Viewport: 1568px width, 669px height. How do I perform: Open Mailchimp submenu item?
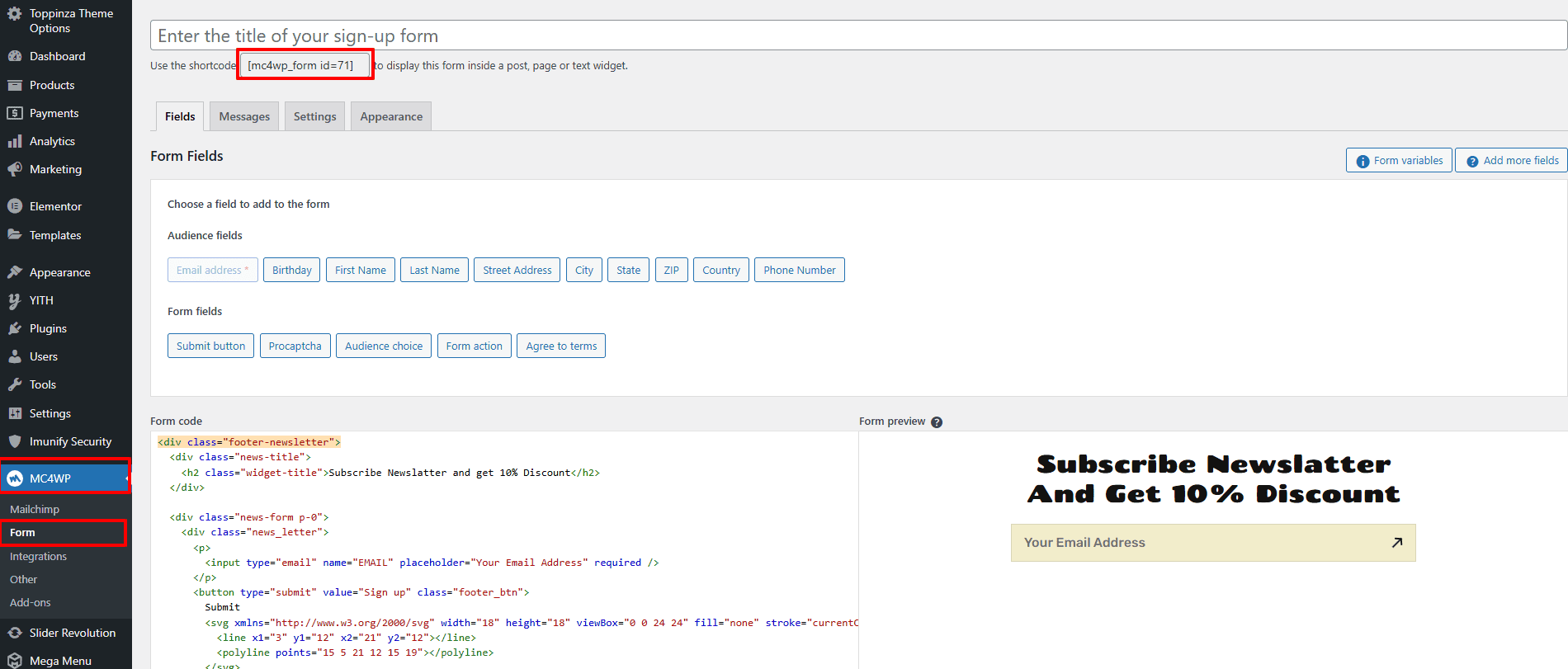[35, 510]
